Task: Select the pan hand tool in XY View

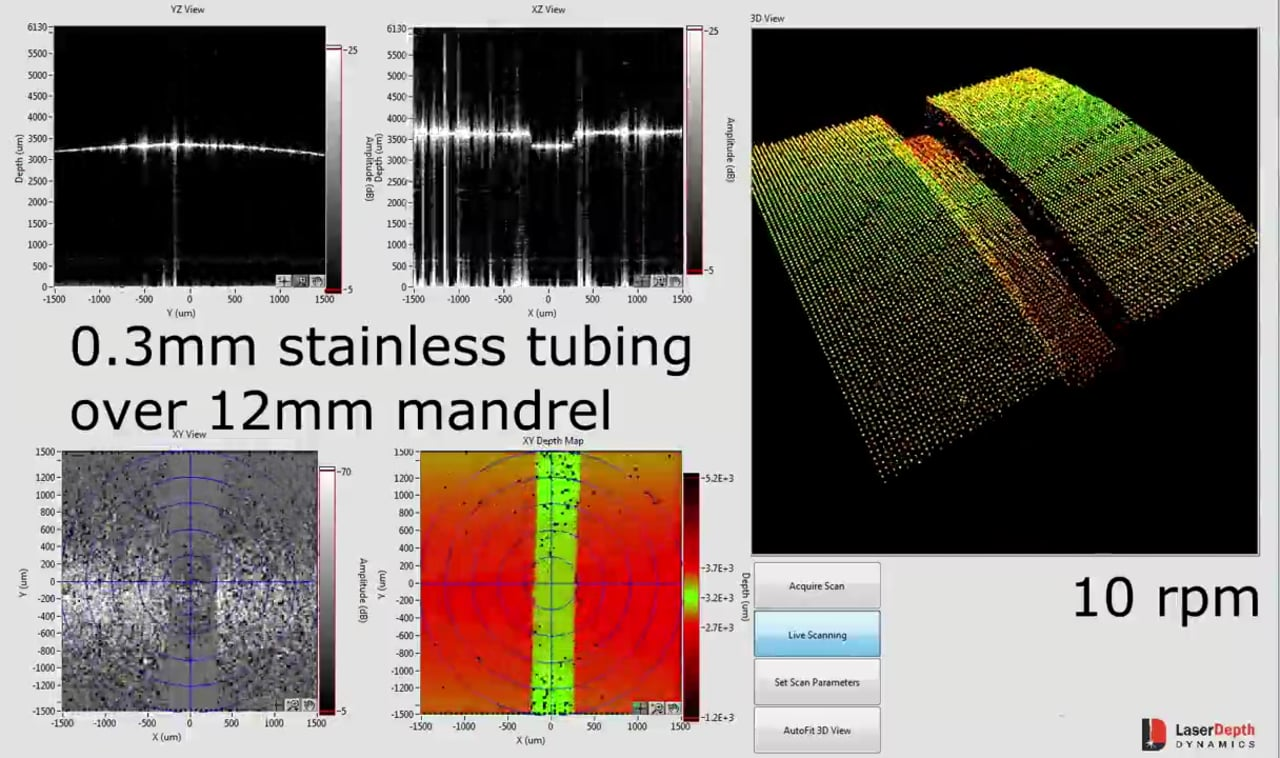Action: click(x=309, y=705)
